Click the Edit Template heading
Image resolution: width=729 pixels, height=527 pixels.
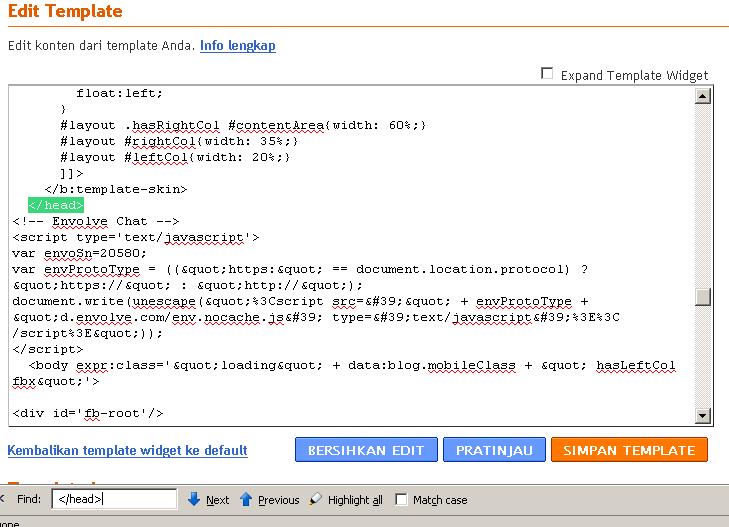point(65,11)
